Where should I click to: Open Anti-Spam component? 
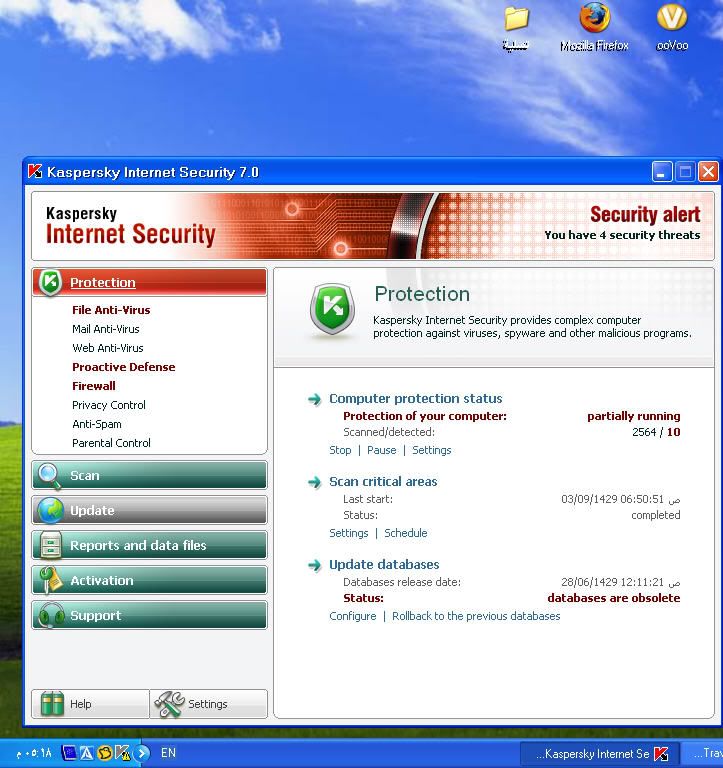(96, 424)
